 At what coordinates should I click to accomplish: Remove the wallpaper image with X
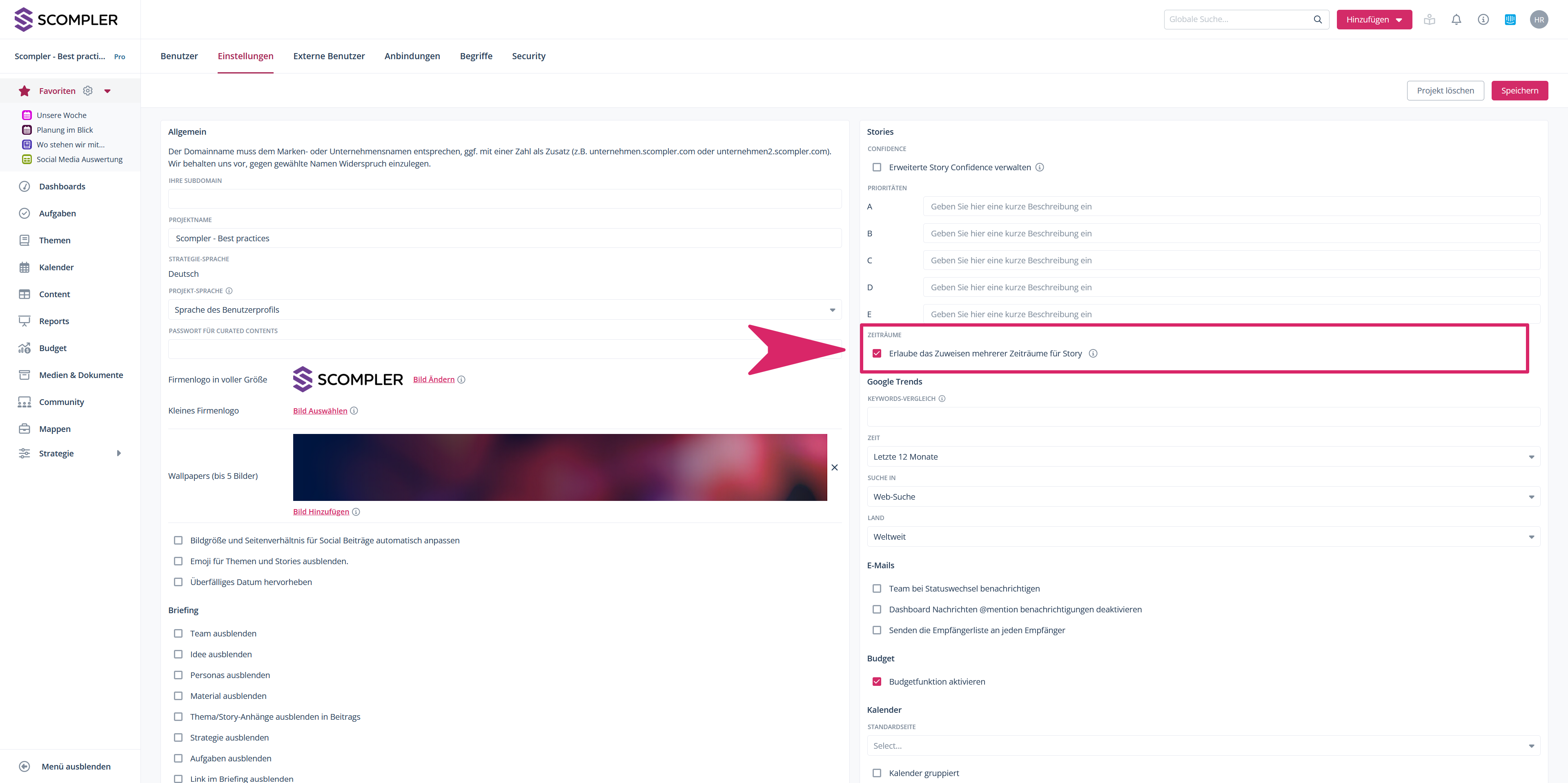[x=835, y=467]
